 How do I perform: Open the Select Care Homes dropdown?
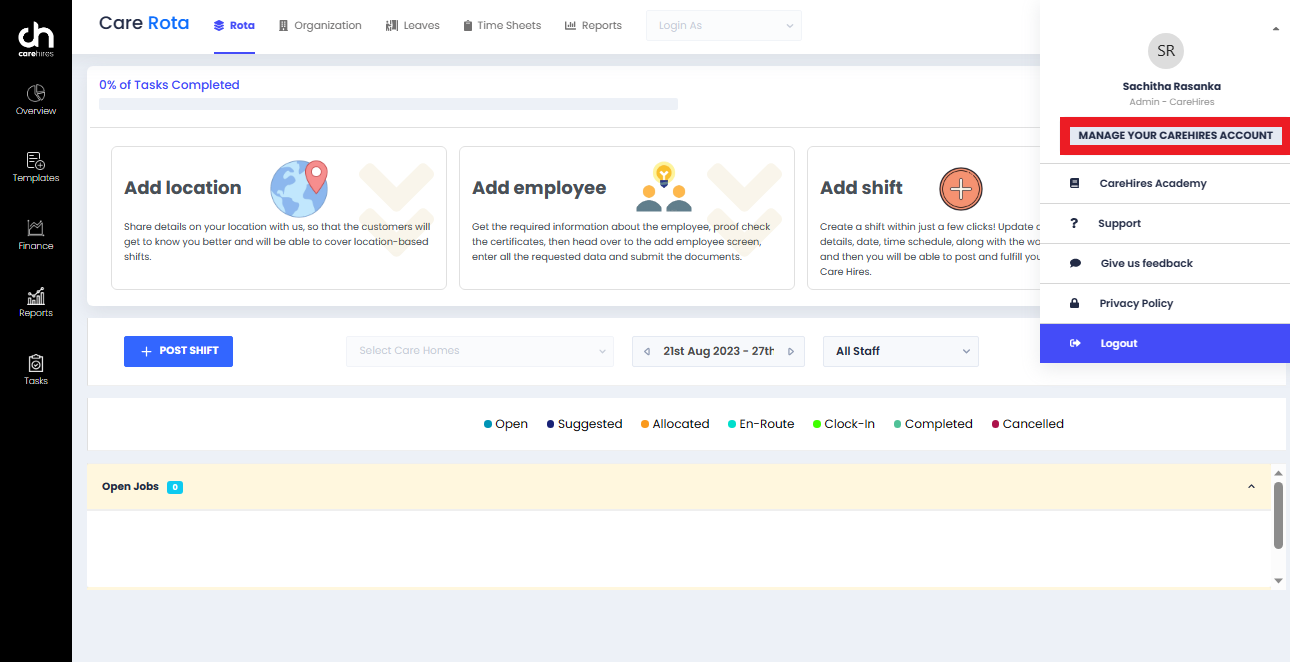click(479, 351)
